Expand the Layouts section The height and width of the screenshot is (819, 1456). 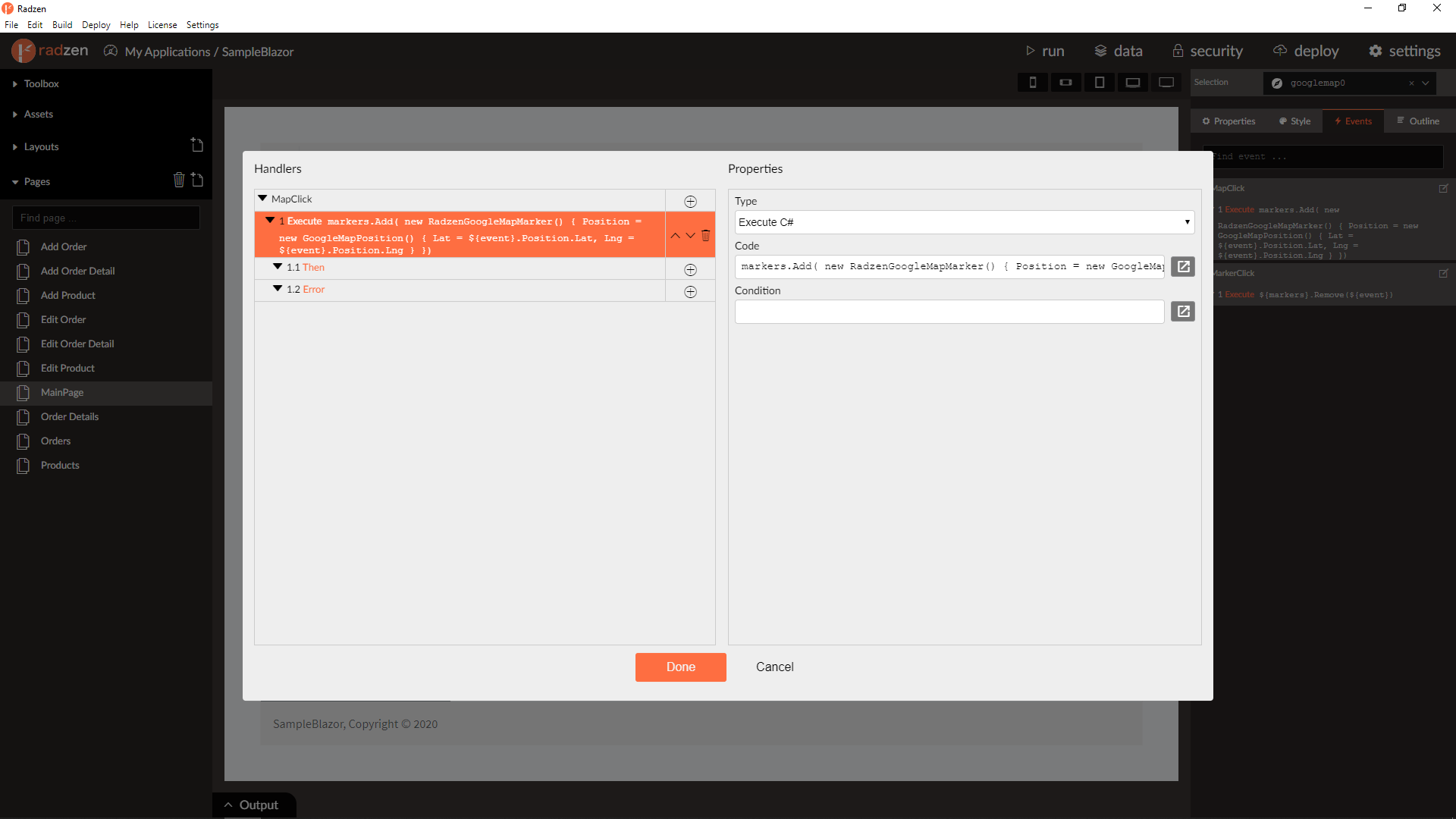click(15, 147)
